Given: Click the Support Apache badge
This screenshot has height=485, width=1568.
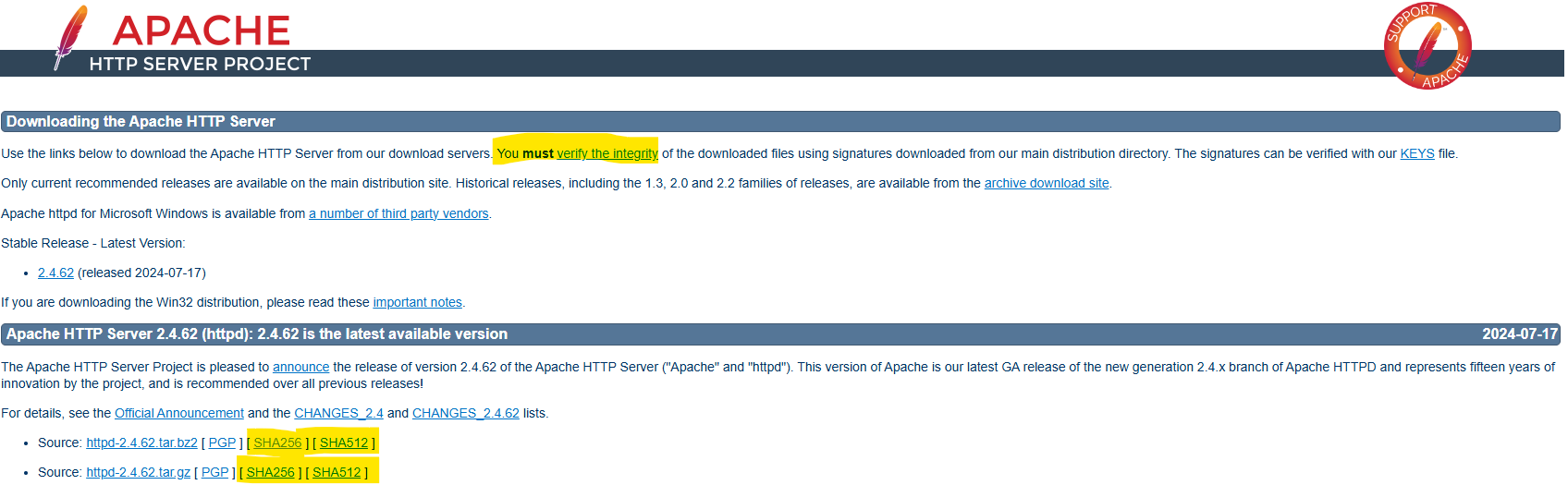Looking at the screenshot, I should (x=1427, y=46).
